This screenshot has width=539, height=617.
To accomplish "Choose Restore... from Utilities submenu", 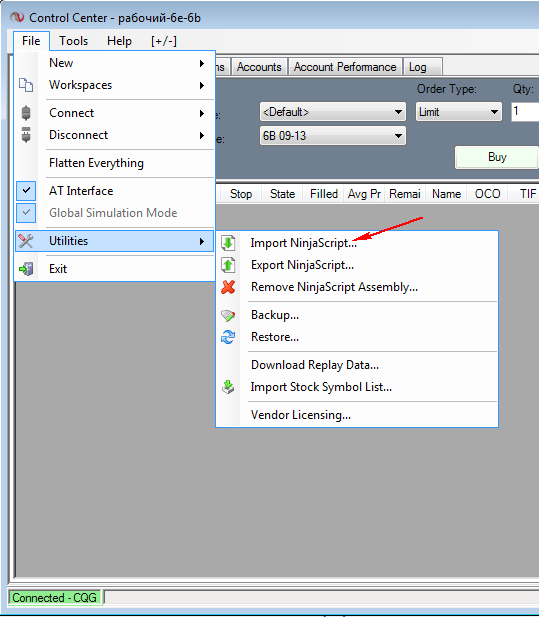I will [x=356, y=337].
